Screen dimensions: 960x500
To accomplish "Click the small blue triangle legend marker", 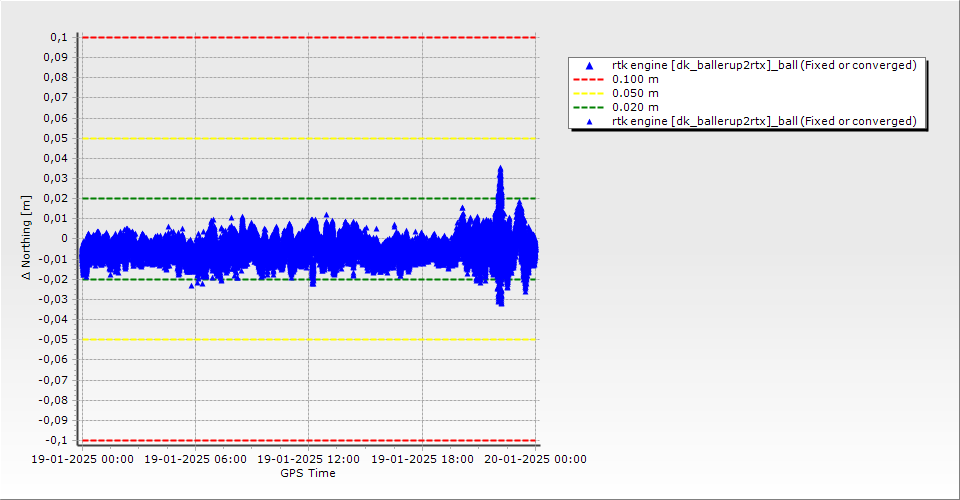I will tap(590, 122).
